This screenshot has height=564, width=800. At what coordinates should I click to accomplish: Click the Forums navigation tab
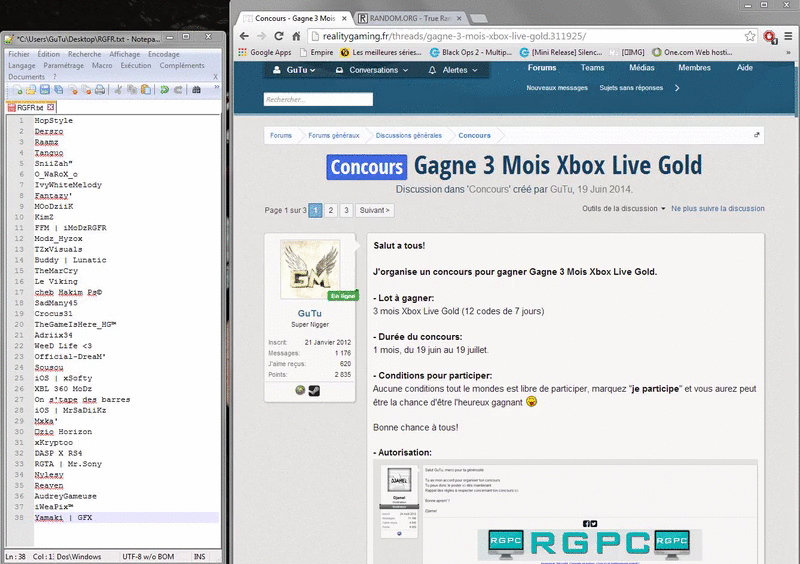point(542,67)
